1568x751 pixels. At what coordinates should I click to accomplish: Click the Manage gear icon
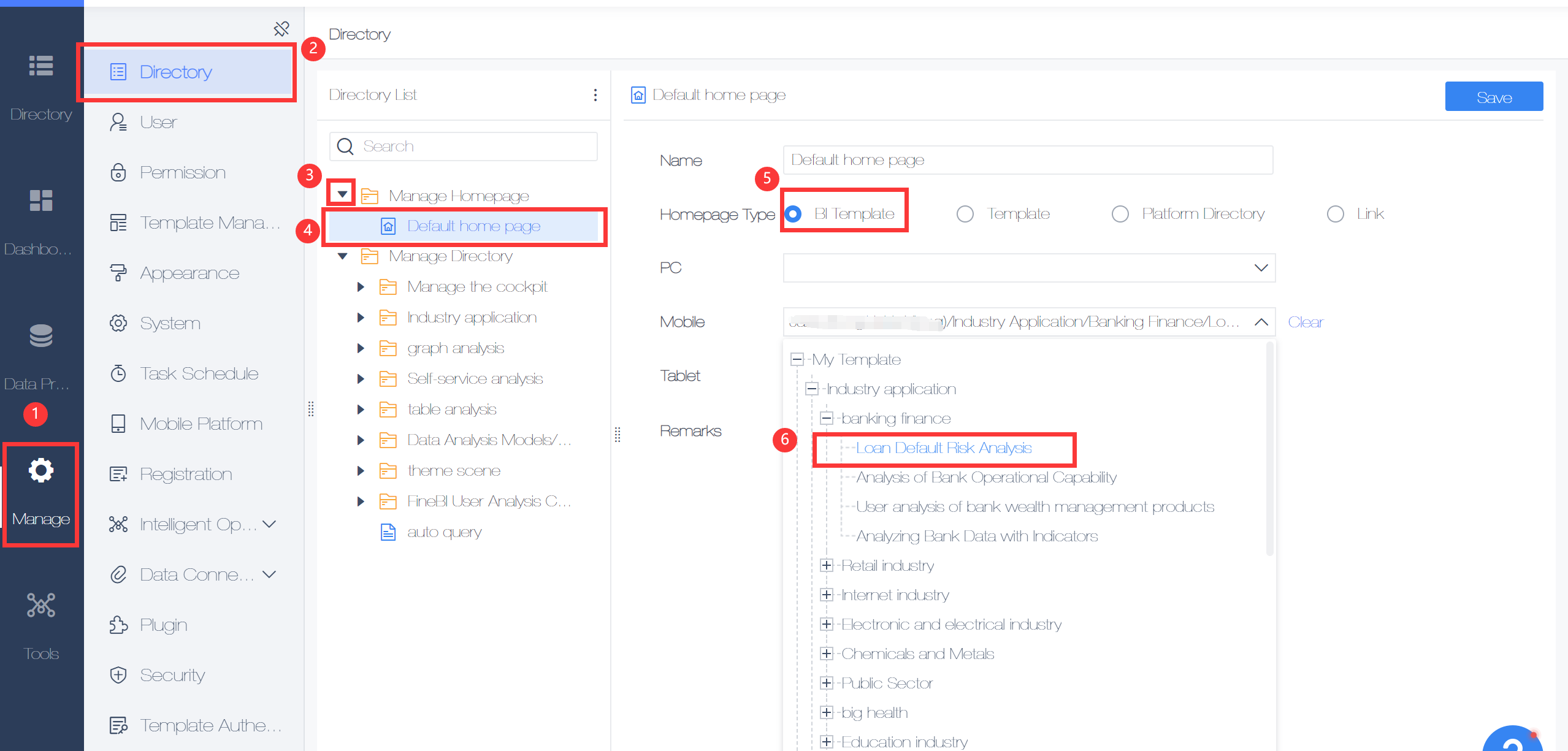40,471
